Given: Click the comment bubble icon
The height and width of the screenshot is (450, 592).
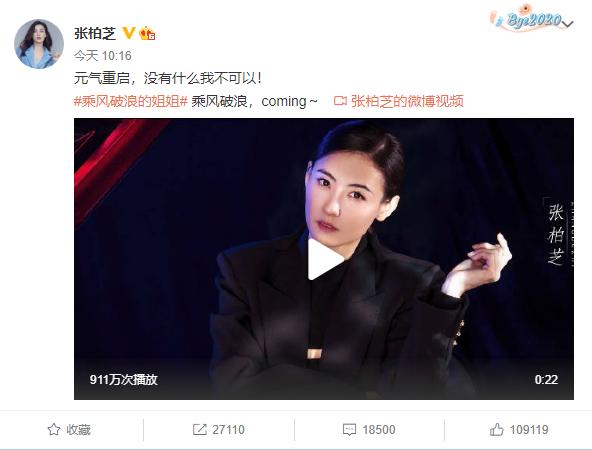Looking at the screenshot, I should 349,430.
